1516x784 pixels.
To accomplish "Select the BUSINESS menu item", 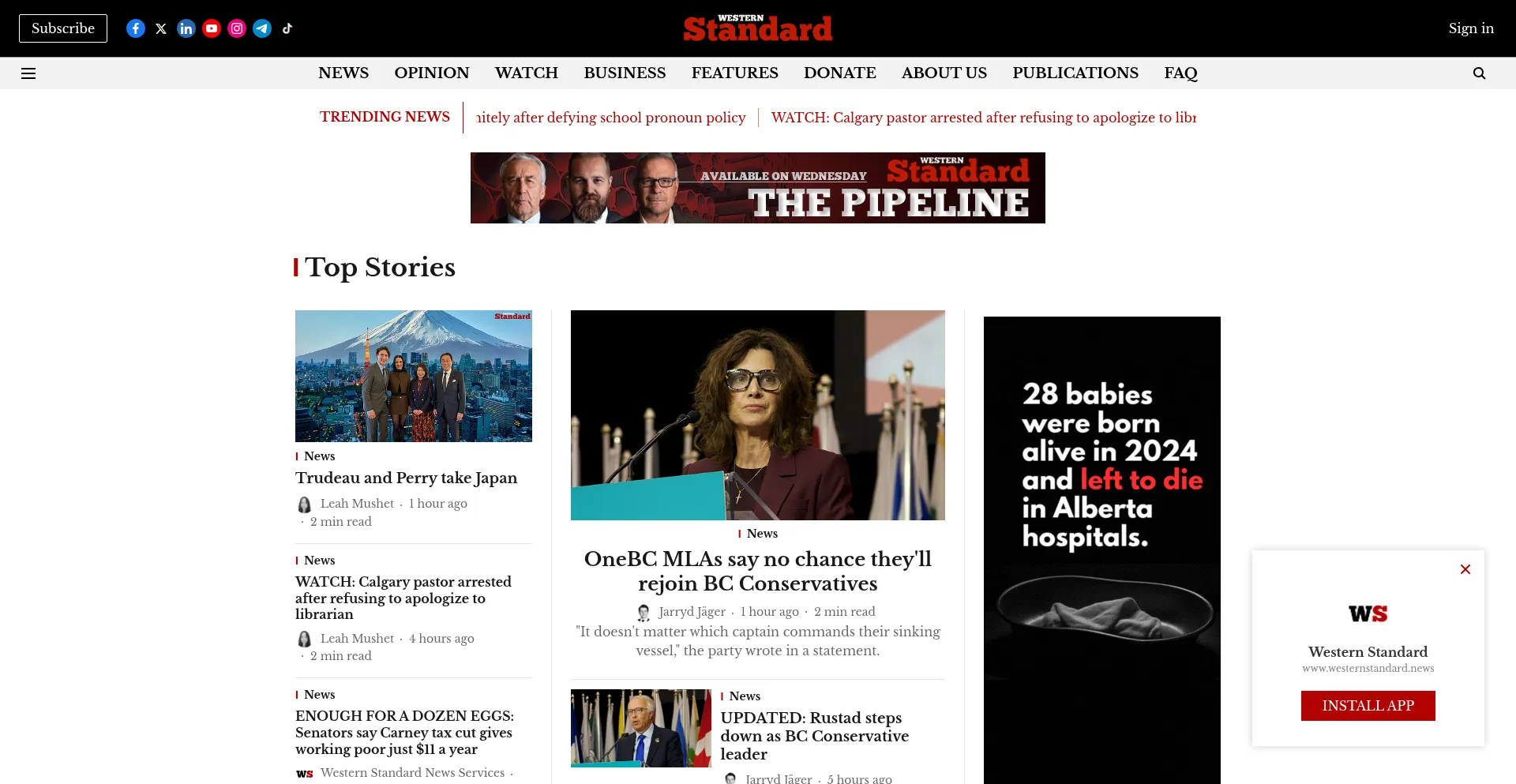I will (625, 73).
